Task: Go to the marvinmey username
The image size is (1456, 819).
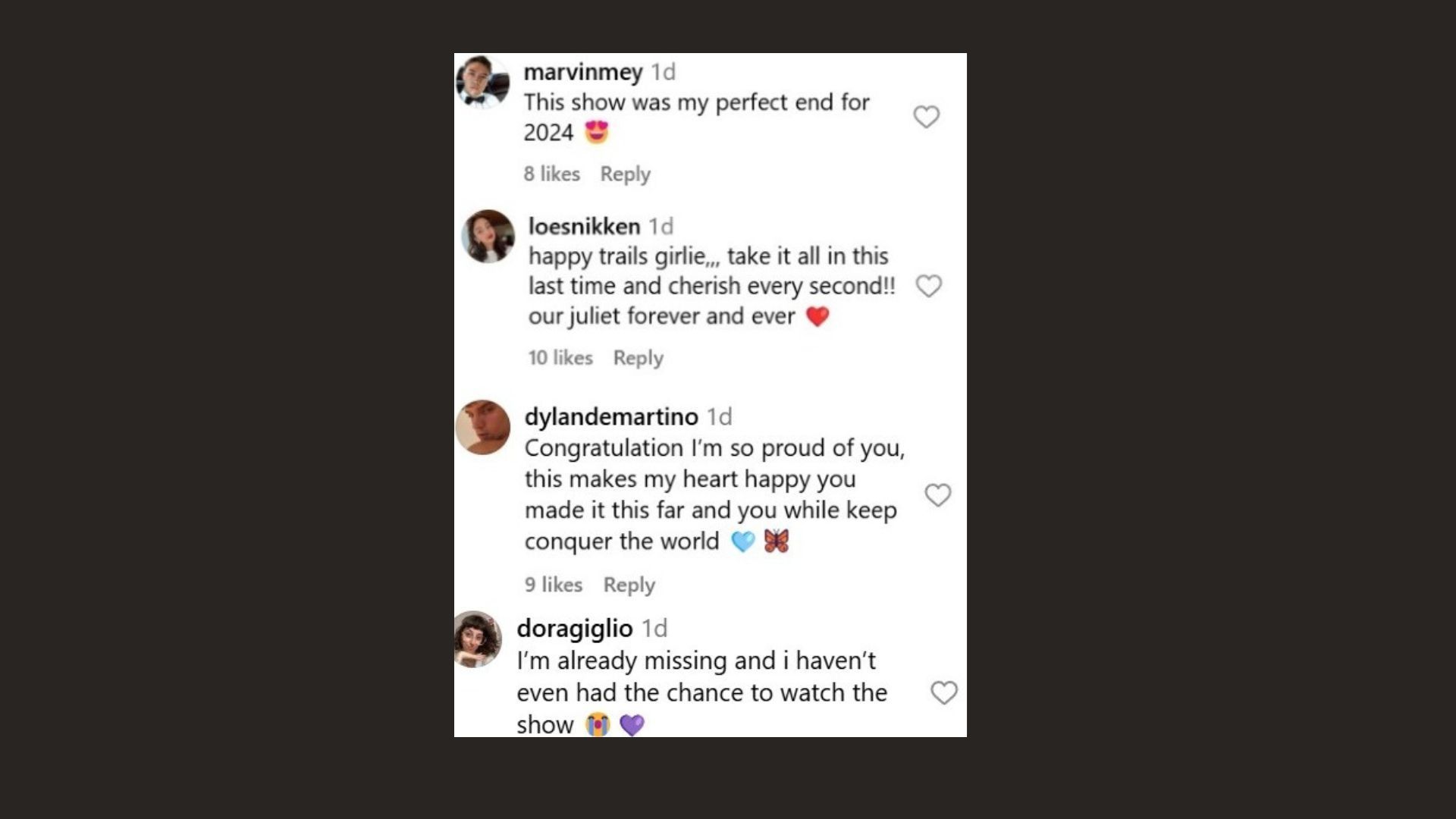Action: tap(582, 72)
